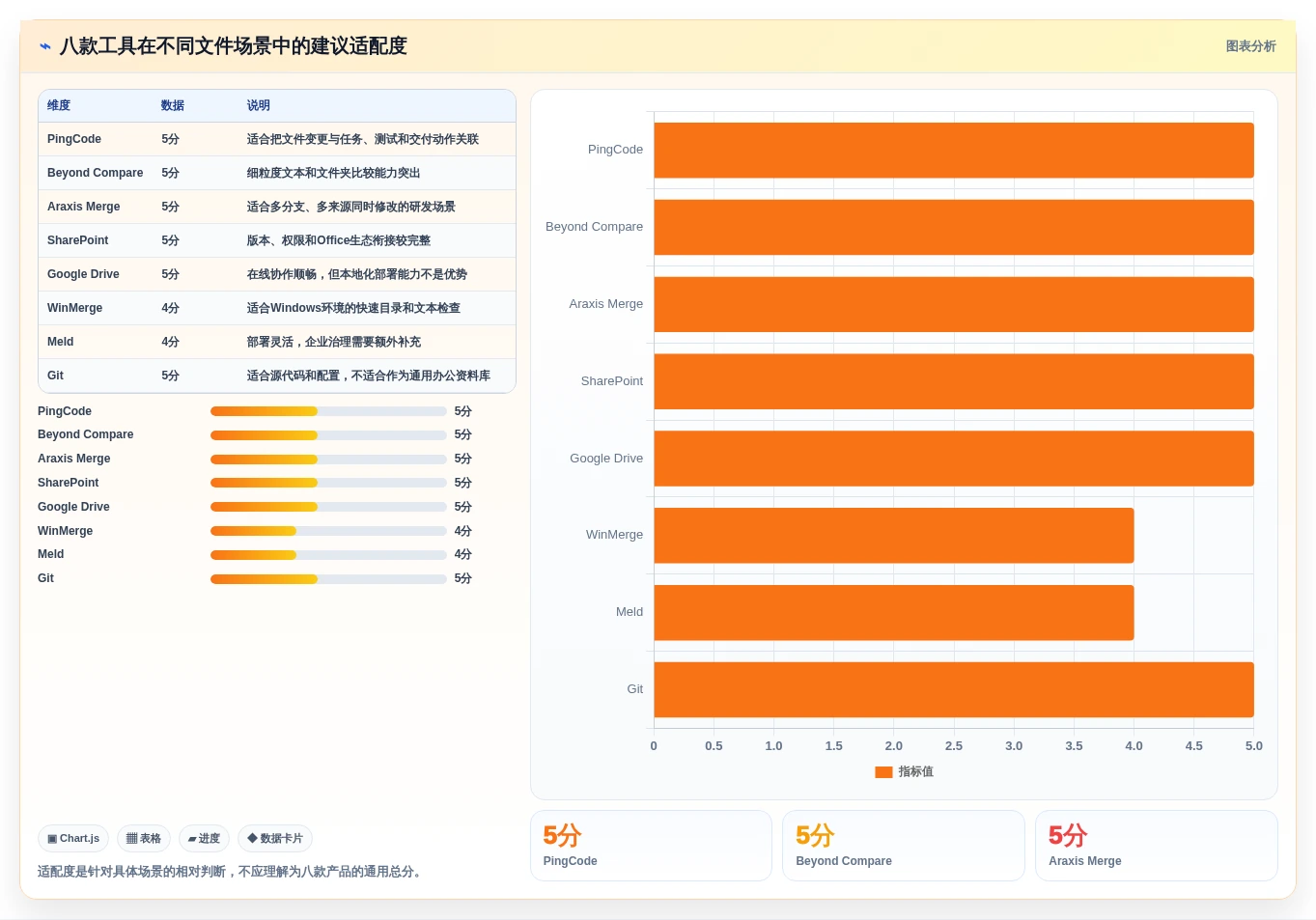1316x920 pixels.
Task: Click the Araxis Merge bar in the chart
Action: [x=954, y=304]
